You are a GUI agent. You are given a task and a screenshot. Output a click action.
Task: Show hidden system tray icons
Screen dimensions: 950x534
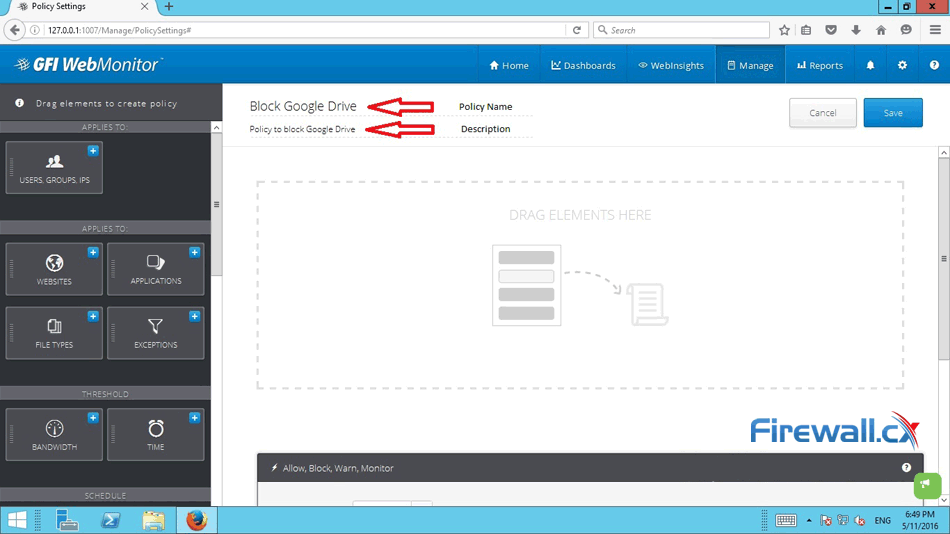(809, 520)
